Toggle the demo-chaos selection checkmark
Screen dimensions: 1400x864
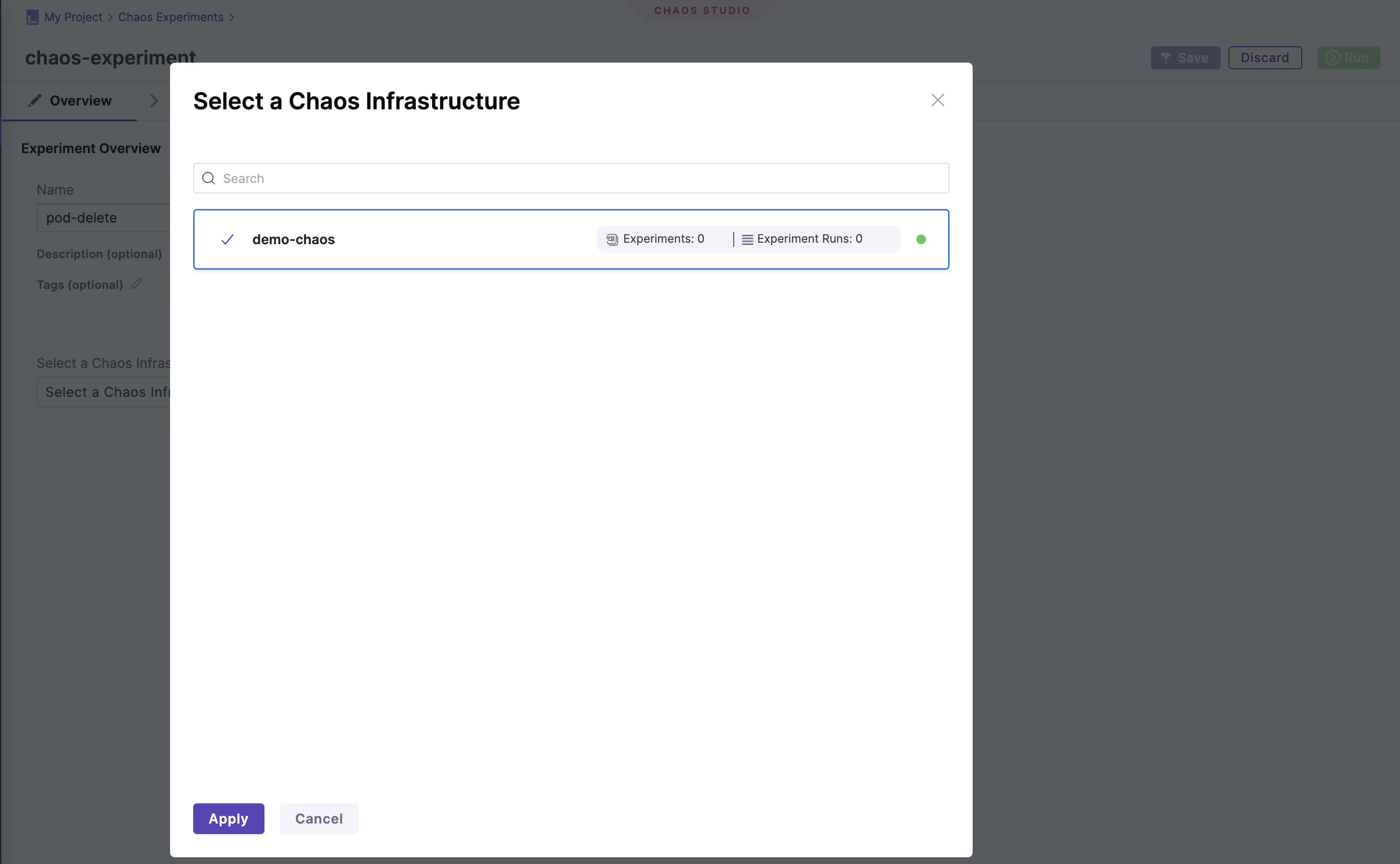[x=227, y=239]
